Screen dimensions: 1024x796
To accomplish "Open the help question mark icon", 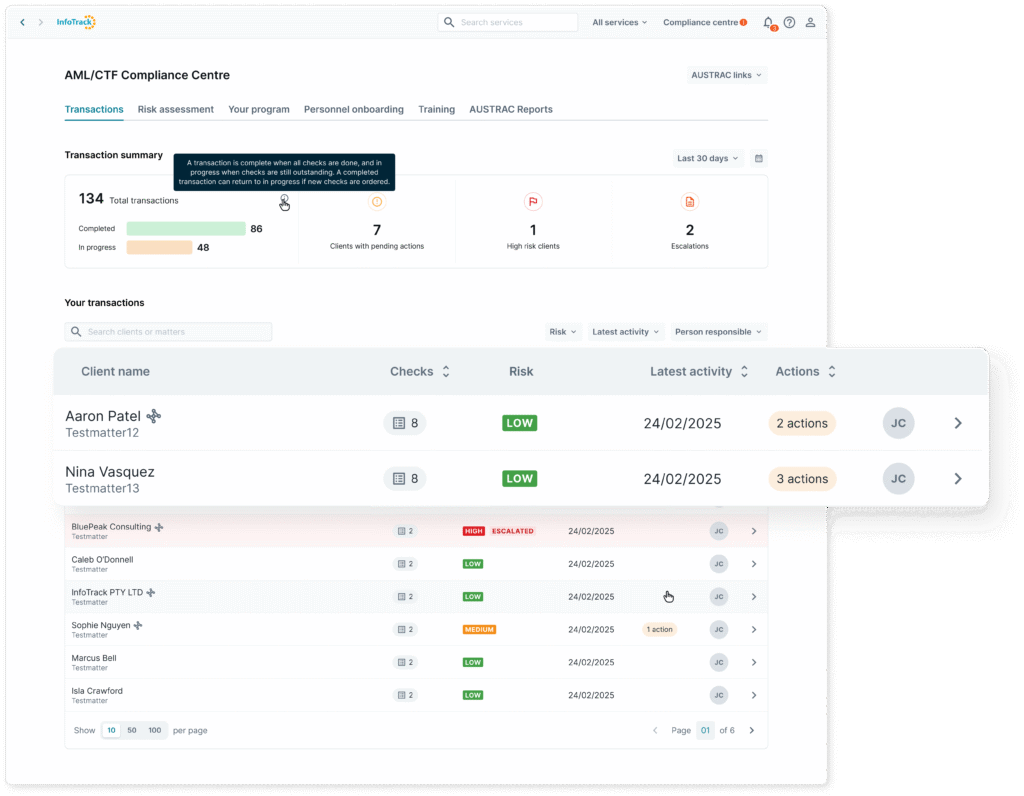I will coord(789,22).
